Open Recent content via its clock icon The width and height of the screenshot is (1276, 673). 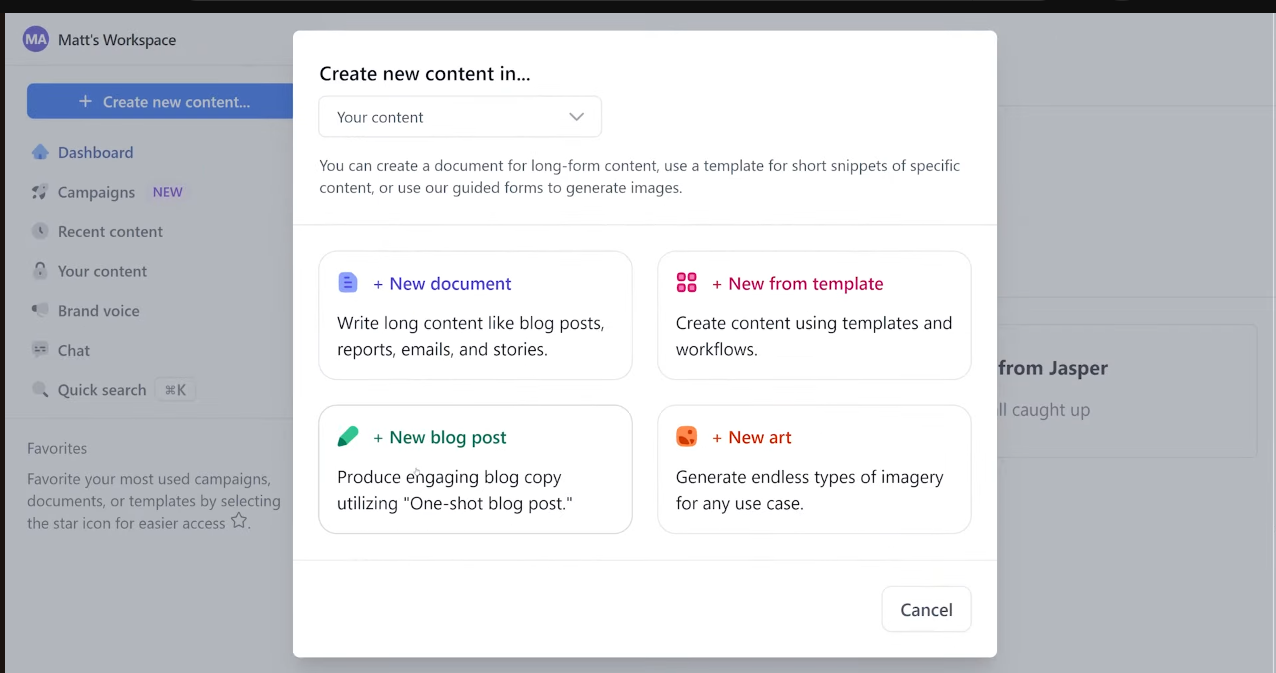[39, 231]
